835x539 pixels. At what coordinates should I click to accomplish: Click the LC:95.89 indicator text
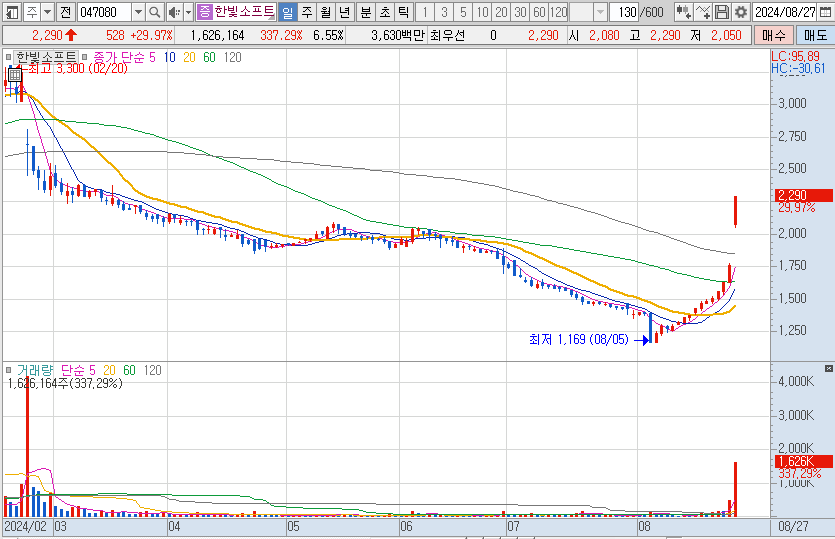point(796,56)
